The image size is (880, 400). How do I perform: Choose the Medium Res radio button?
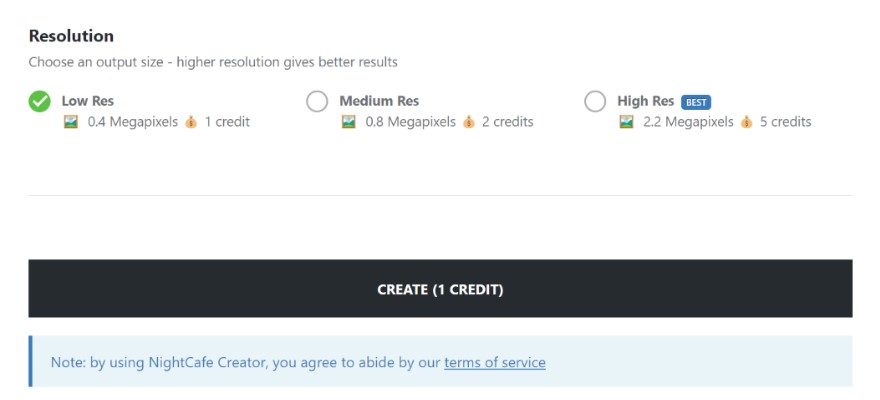pyautogui.click(x=317, y=101)
